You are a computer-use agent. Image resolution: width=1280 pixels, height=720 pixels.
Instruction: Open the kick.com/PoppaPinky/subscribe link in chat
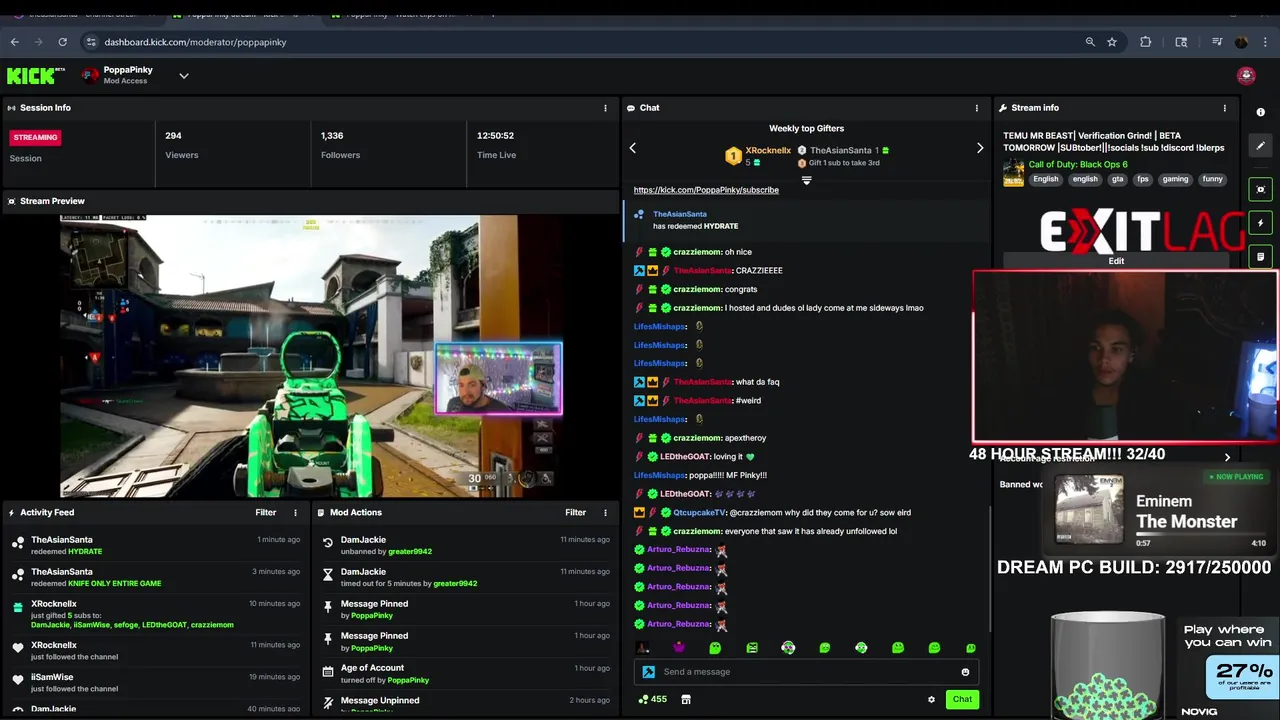tap(706, 190)
